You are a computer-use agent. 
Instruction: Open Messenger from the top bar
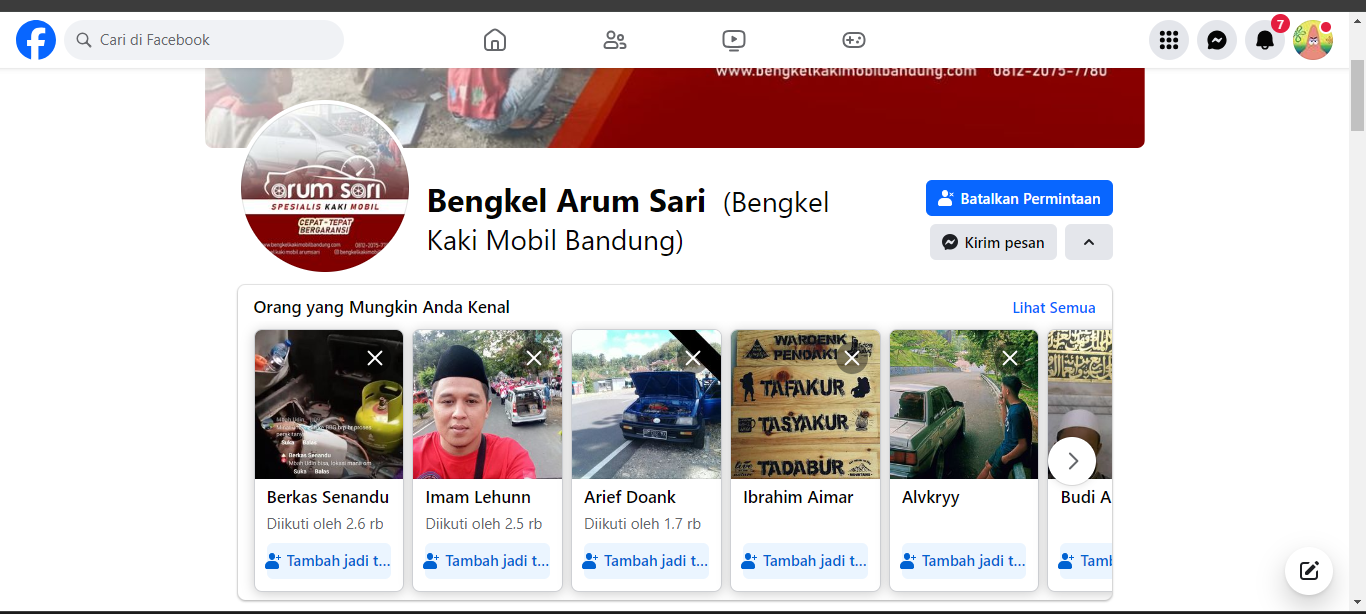point(1217,40)
